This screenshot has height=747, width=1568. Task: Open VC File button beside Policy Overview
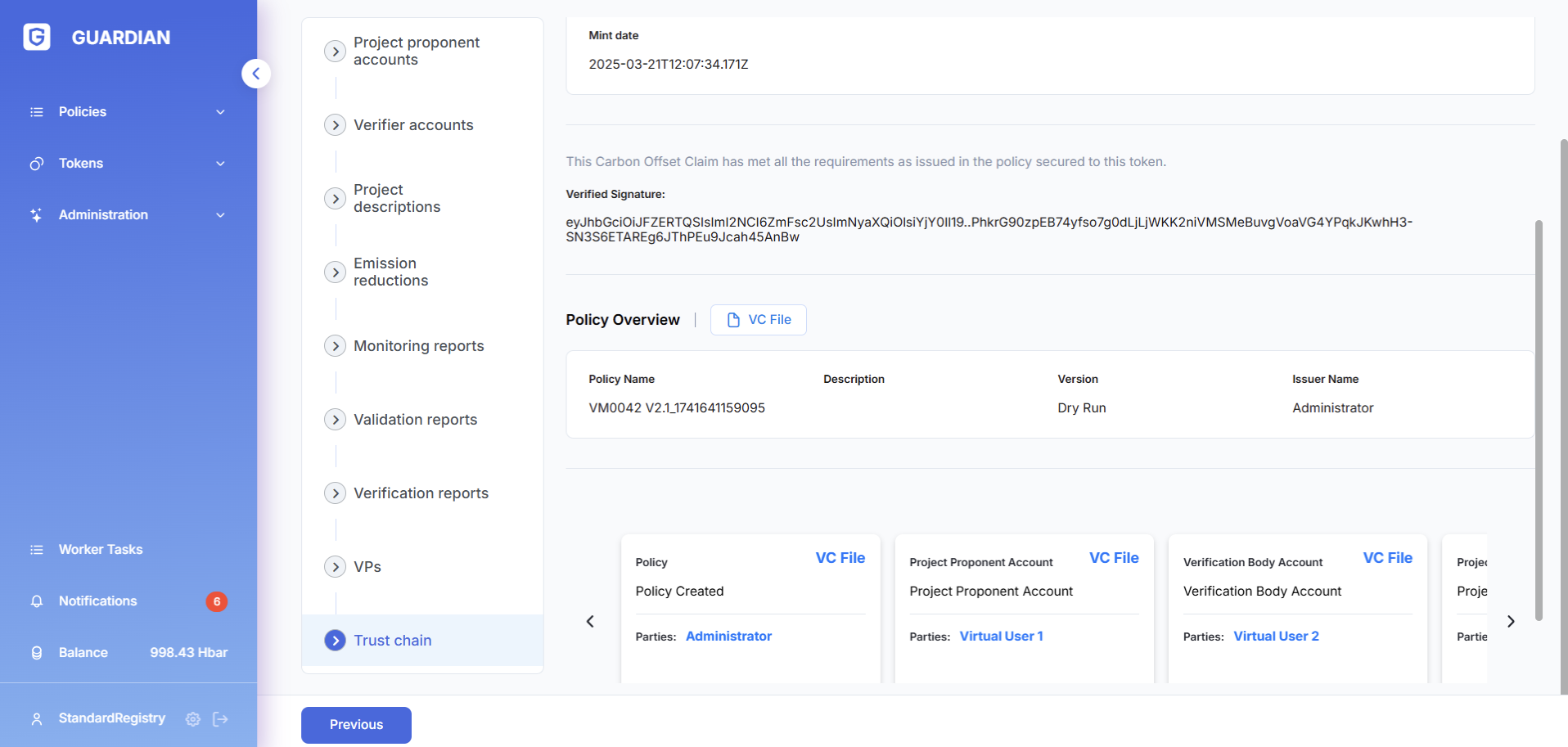(758, 320)
